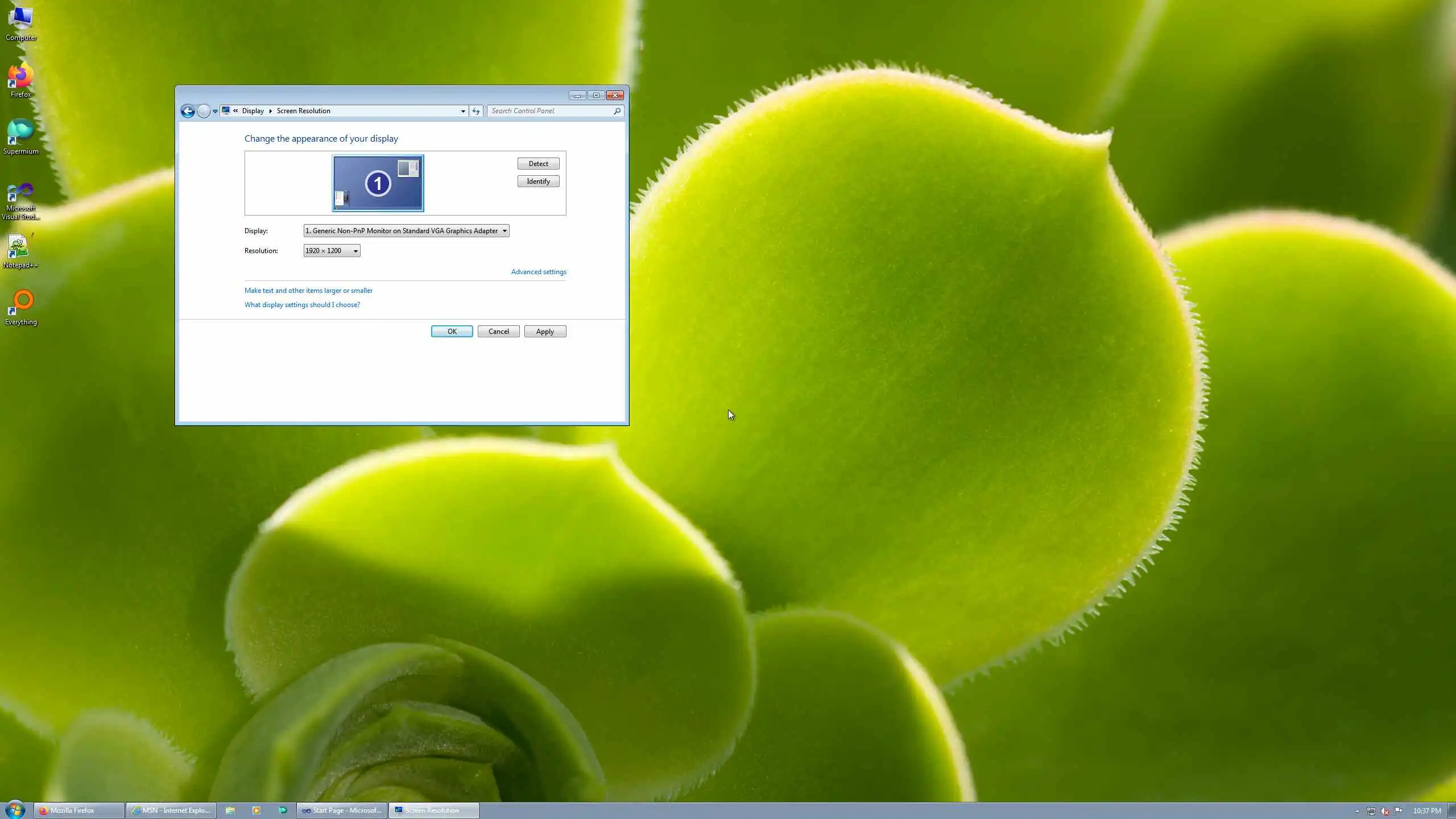Open the Resolution 1920 × 1200 dropdown

332,251
